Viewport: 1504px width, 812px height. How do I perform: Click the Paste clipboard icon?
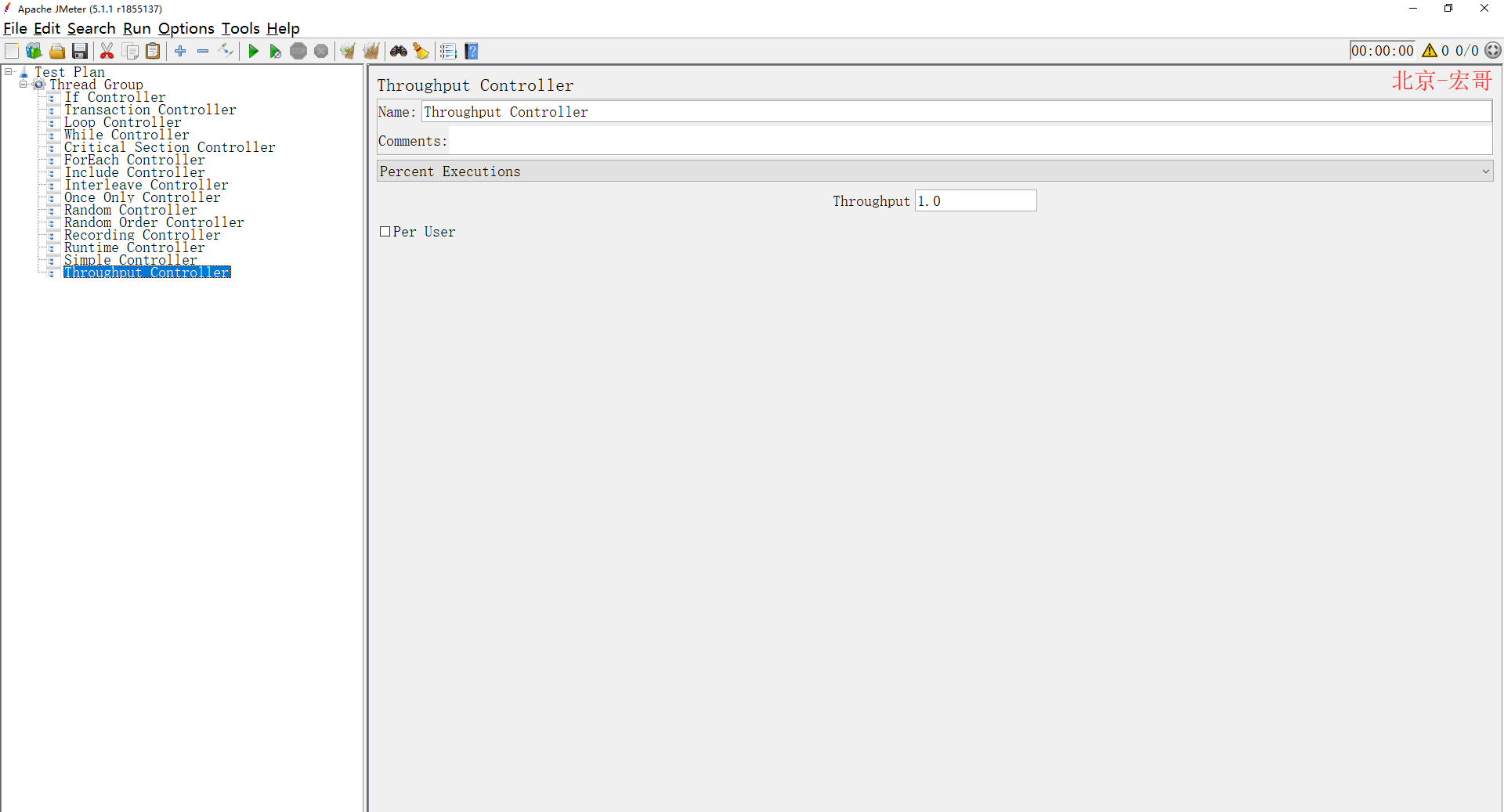154,51
